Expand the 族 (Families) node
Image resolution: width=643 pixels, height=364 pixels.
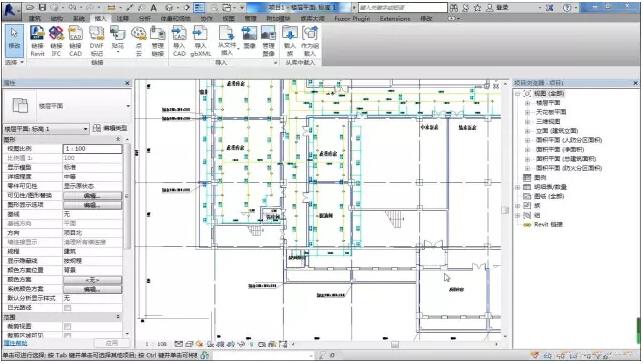coord(518,206)
